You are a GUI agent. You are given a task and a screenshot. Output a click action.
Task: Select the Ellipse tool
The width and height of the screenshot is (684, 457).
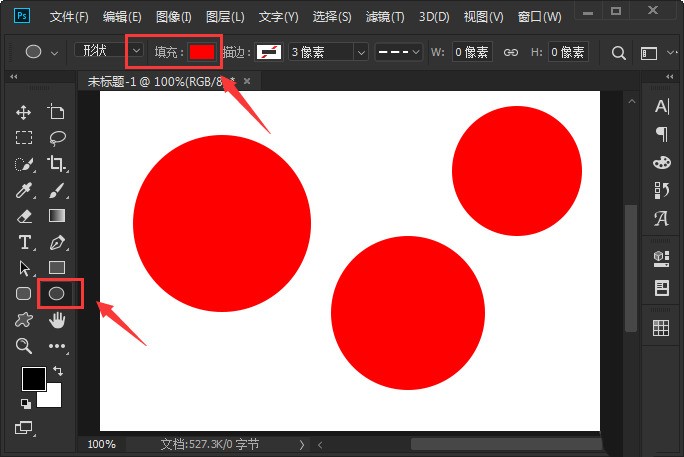(57, 293)
